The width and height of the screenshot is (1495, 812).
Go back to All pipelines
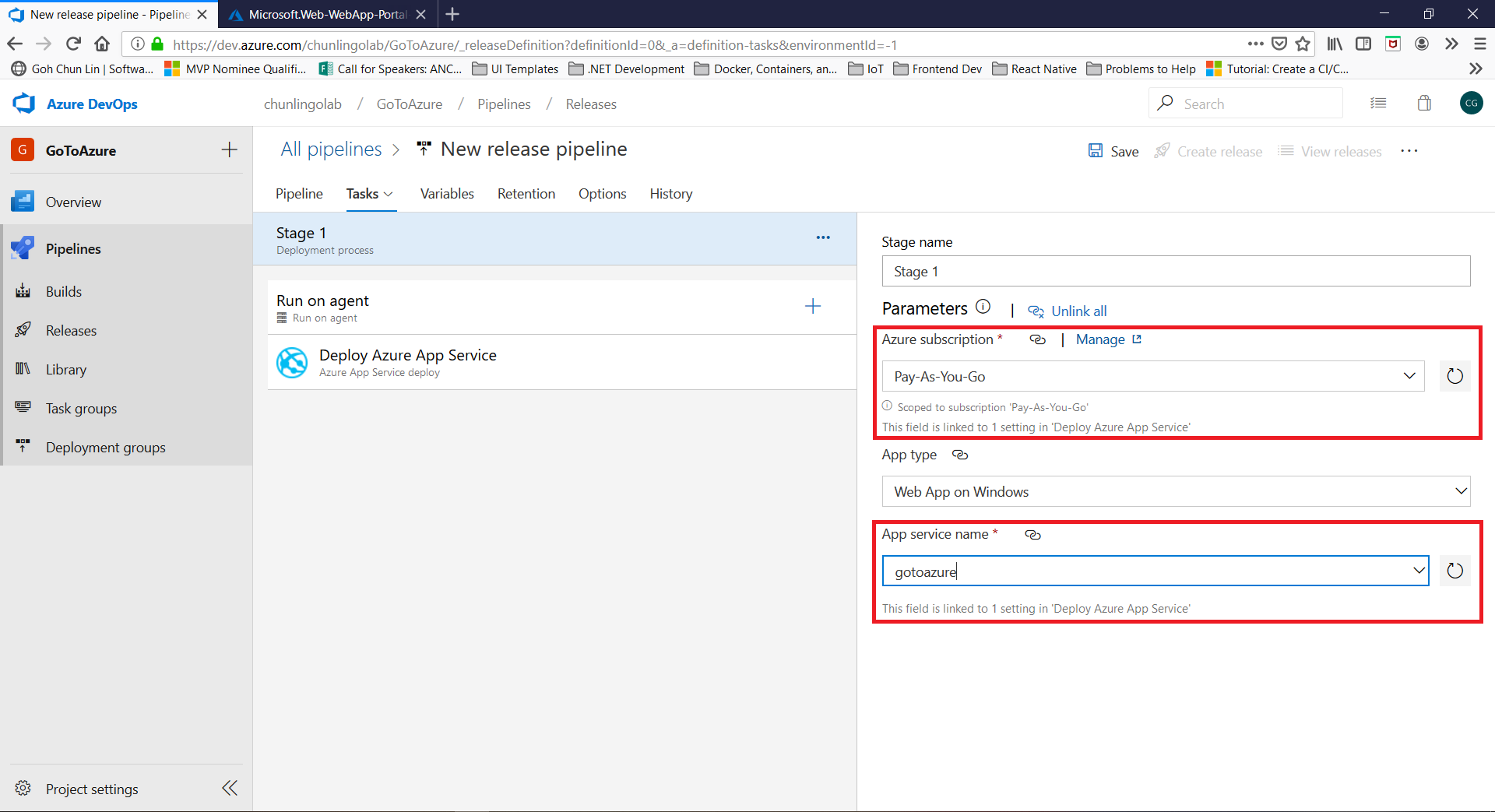pos(331,149)
